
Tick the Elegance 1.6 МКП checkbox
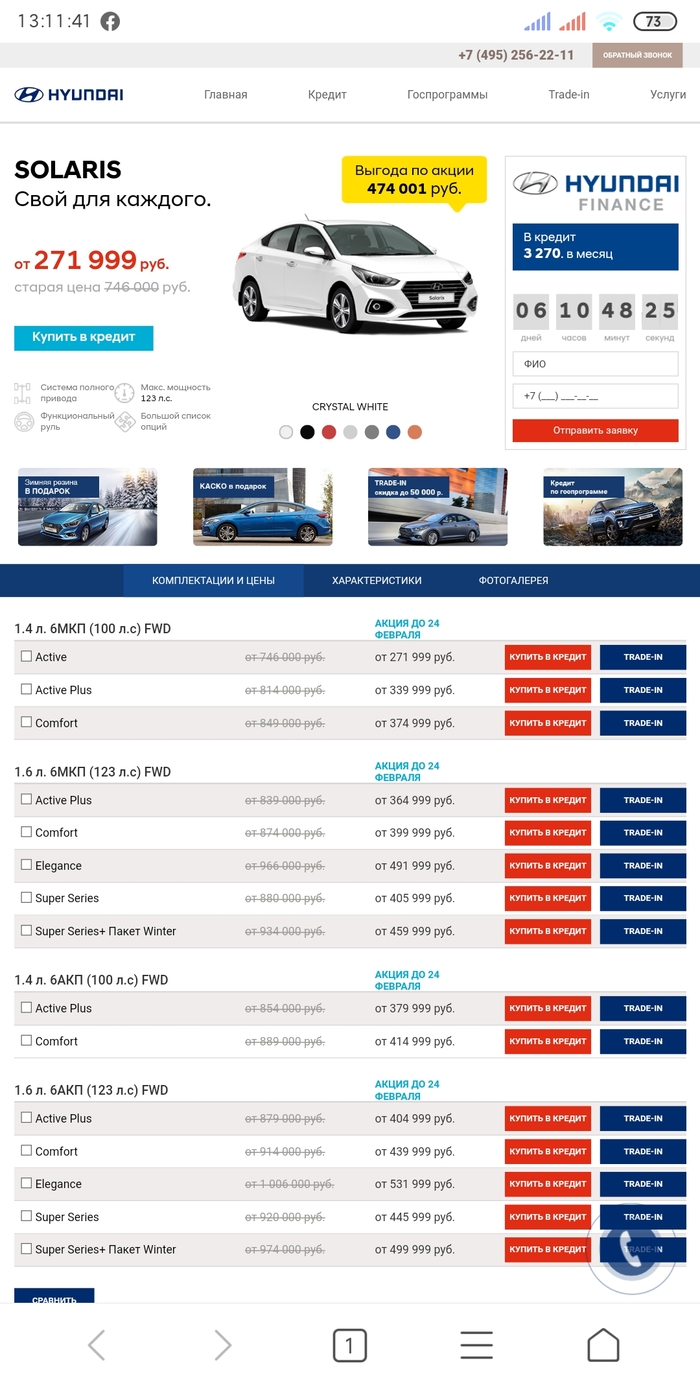27,865
